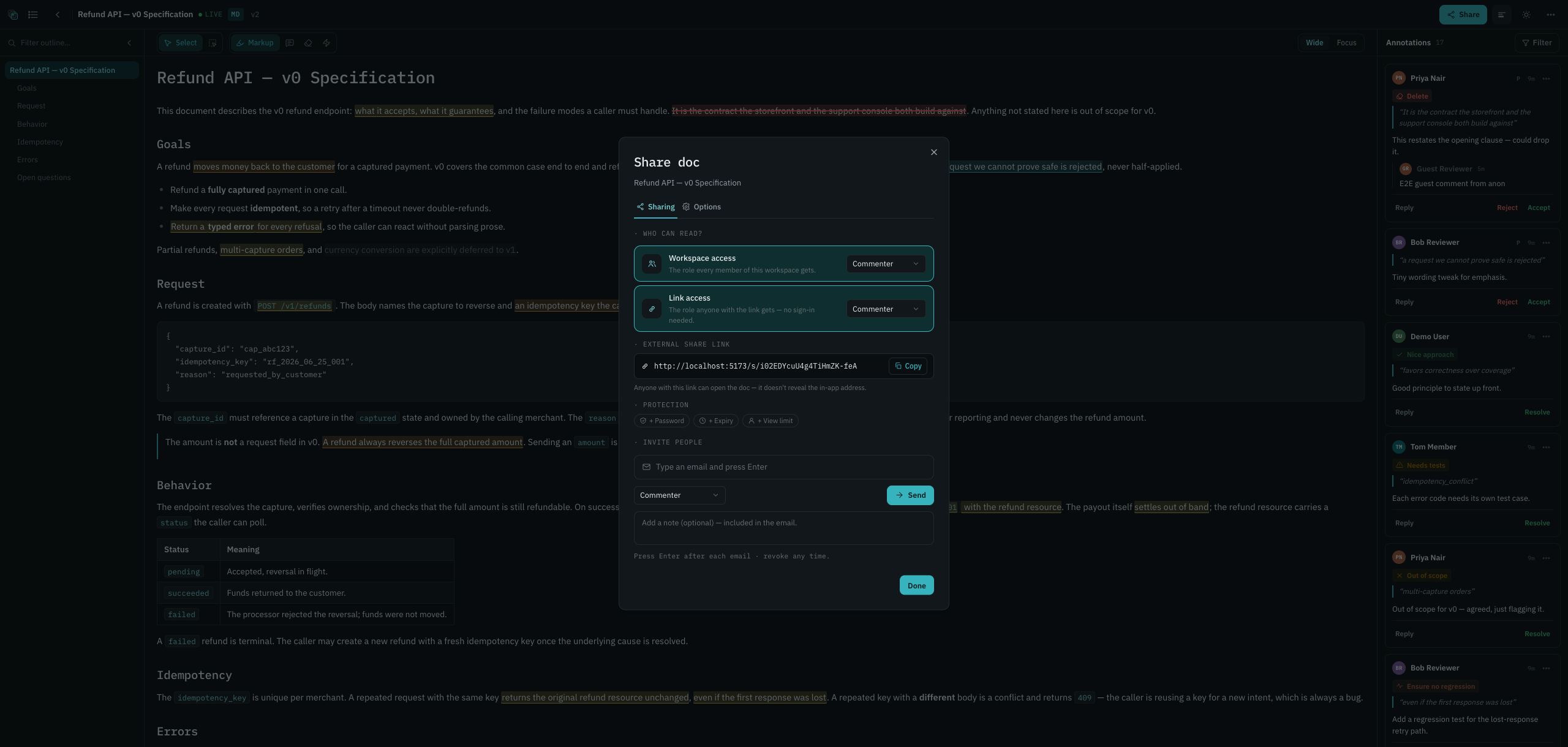Add an expiry to the link
The width and height of the screenshot is (1568, 747).
(716, 421)
